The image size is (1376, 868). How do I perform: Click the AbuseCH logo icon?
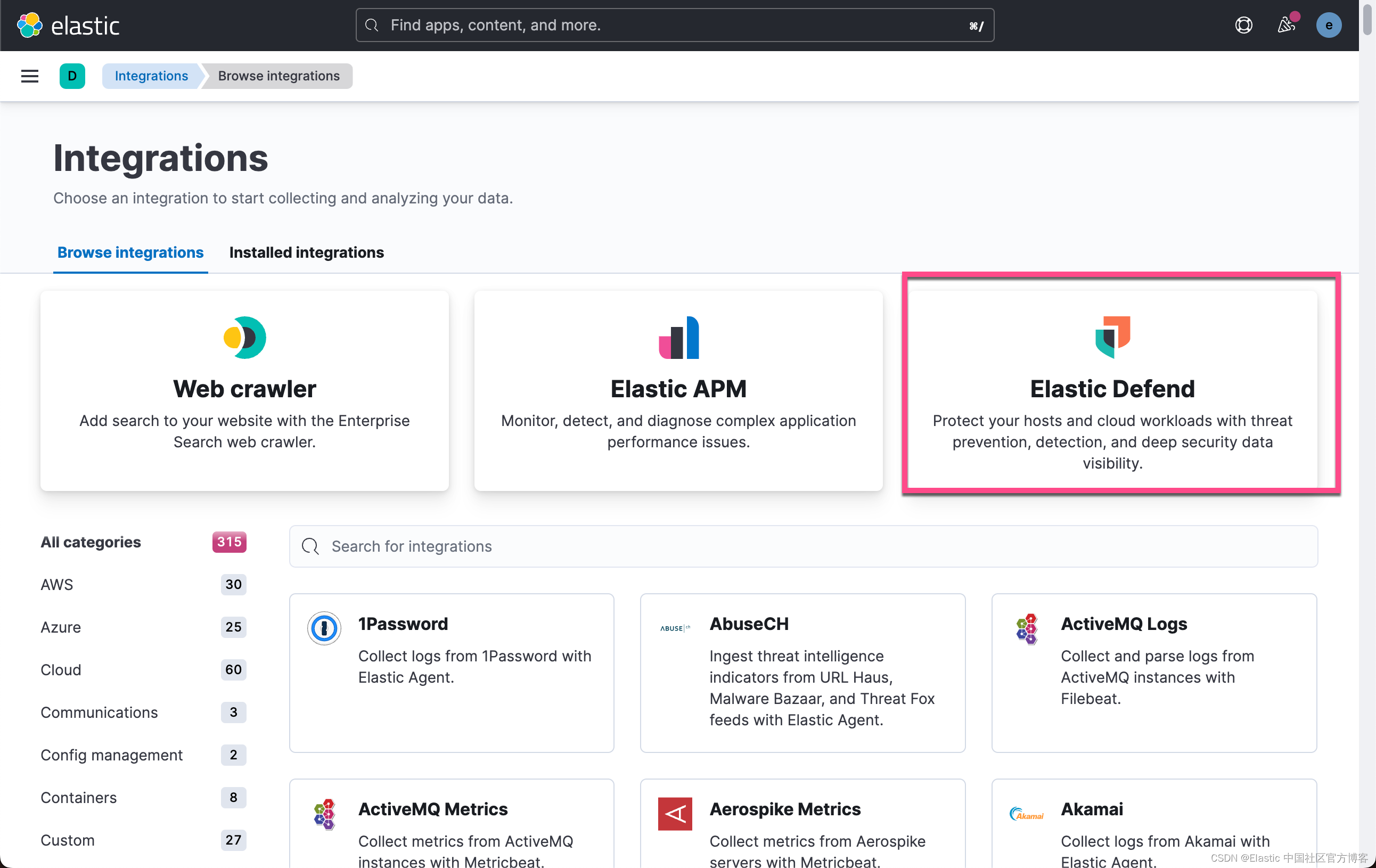coord(675,628)
